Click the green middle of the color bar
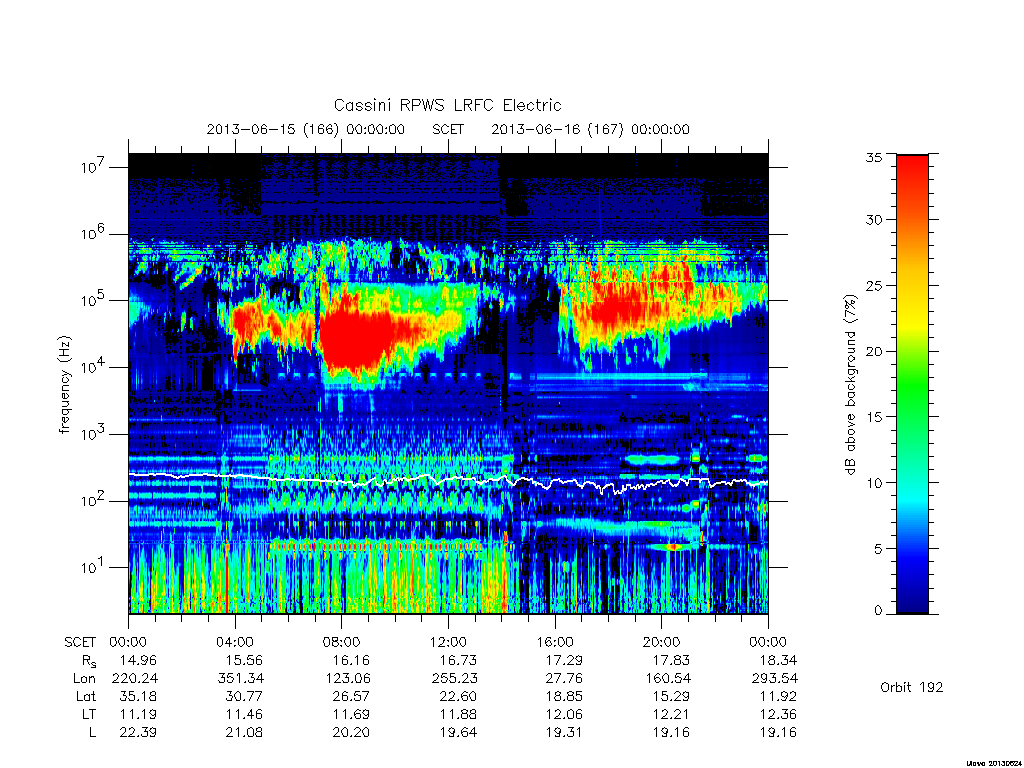The height and width of the screenshot is (768, 1024). tap(912, 384)
